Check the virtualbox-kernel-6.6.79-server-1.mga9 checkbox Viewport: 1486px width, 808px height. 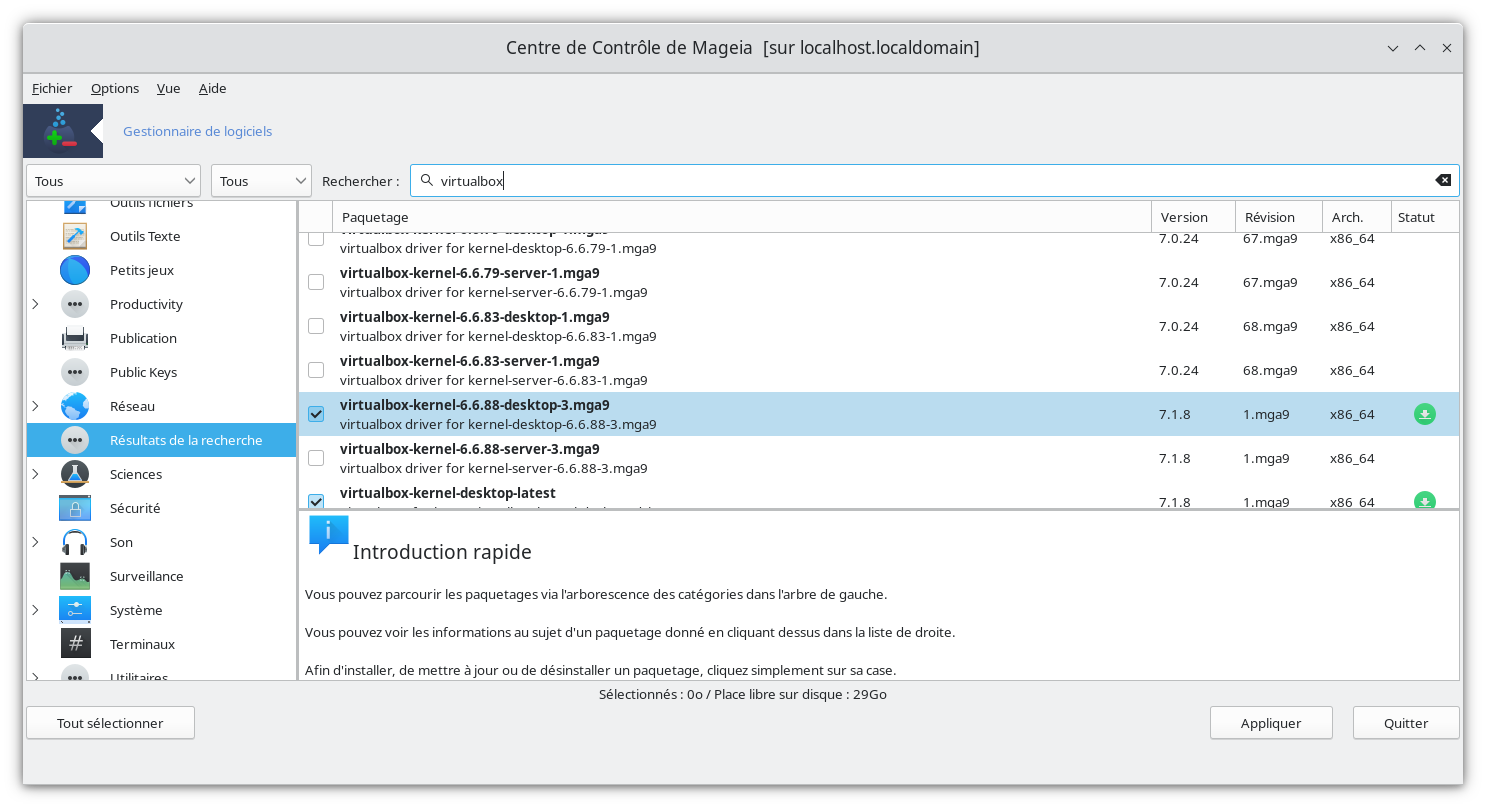coord(316,282)
